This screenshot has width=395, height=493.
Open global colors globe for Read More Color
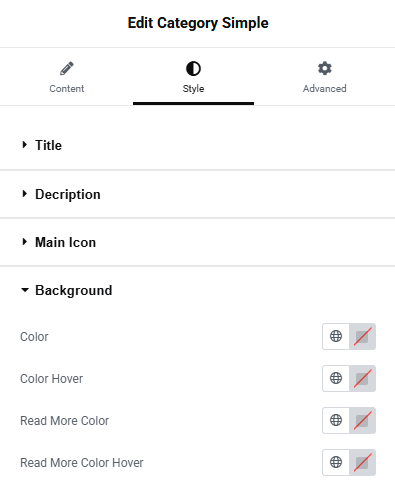click(x=336, y=420)
